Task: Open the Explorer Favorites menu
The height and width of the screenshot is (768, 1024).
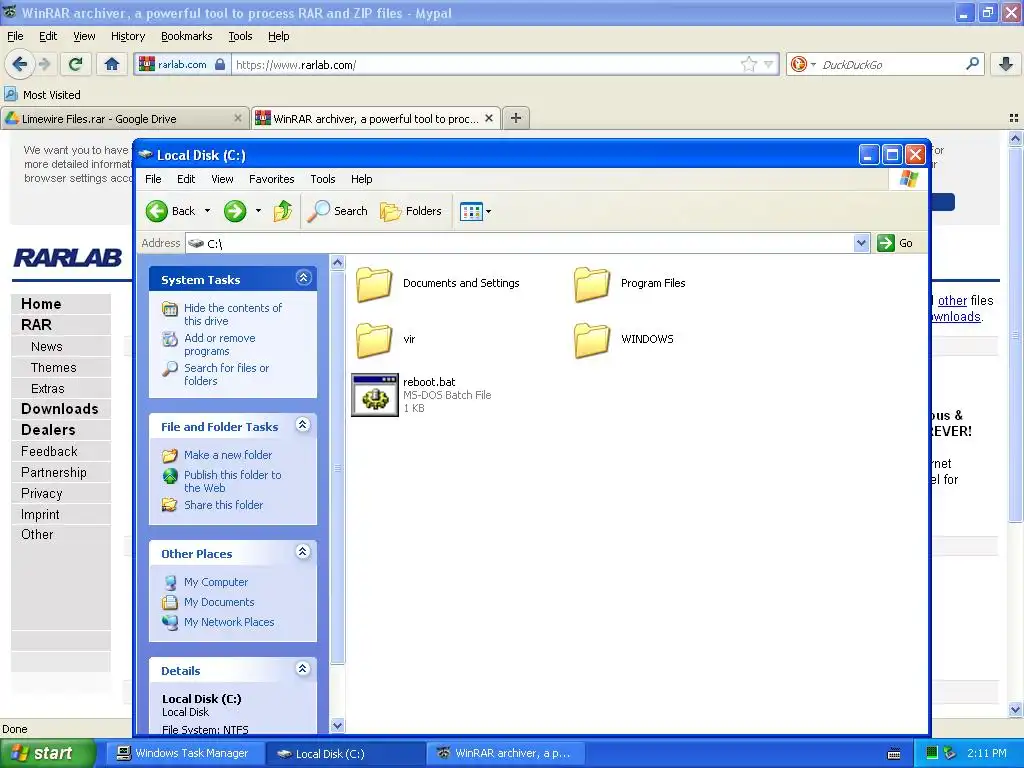Action: (271, 179)
